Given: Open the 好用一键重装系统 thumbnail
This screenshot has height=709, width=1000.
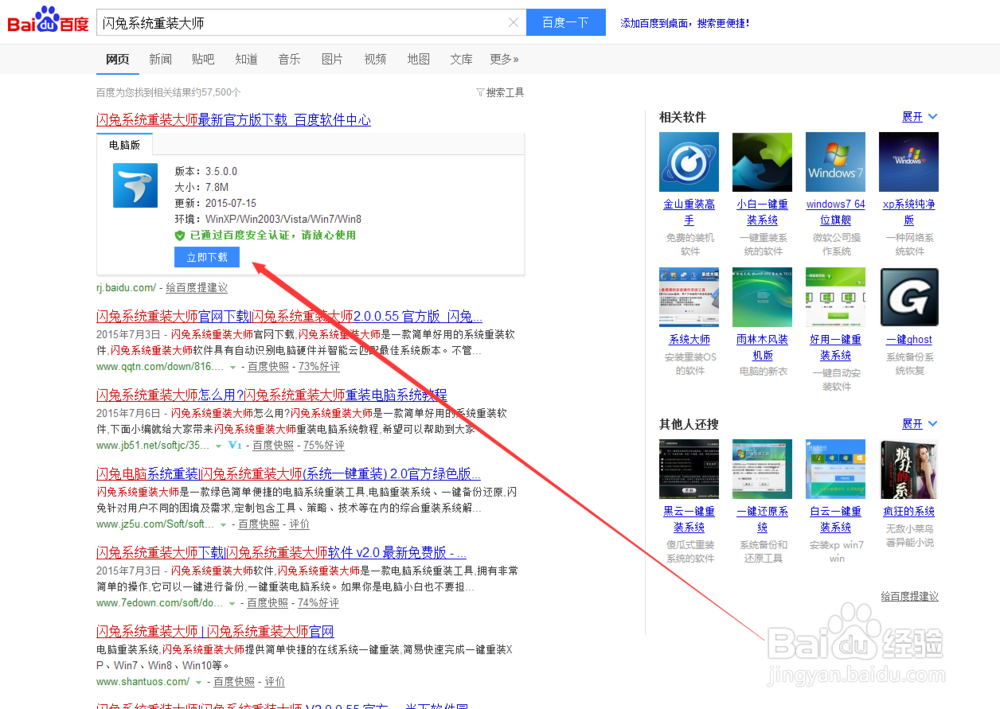Looking at the screenshot, I should [835, 297].
